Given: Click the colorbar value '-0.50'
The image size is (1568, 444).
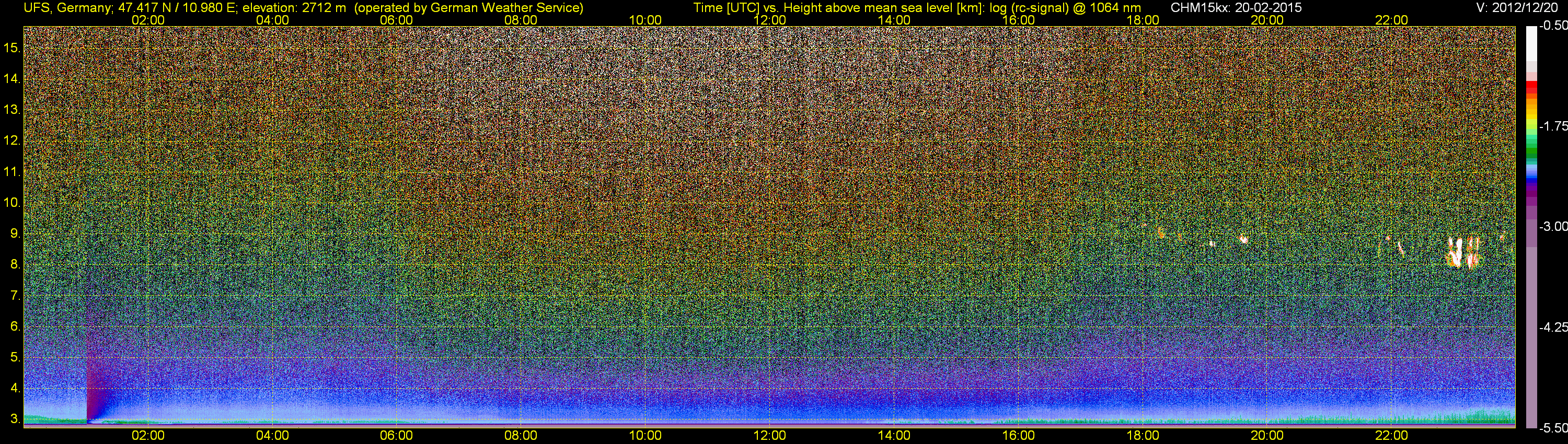Looking at the screenshot, I should pyautogui.click(x=1553, y=26).
